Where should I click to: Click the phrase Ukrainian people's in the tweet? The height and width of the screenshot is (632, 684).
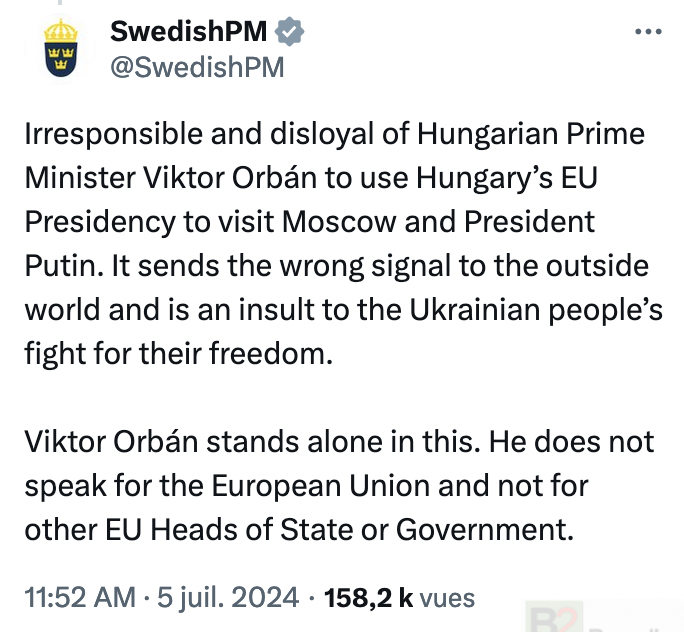click(x=536, y=310)
